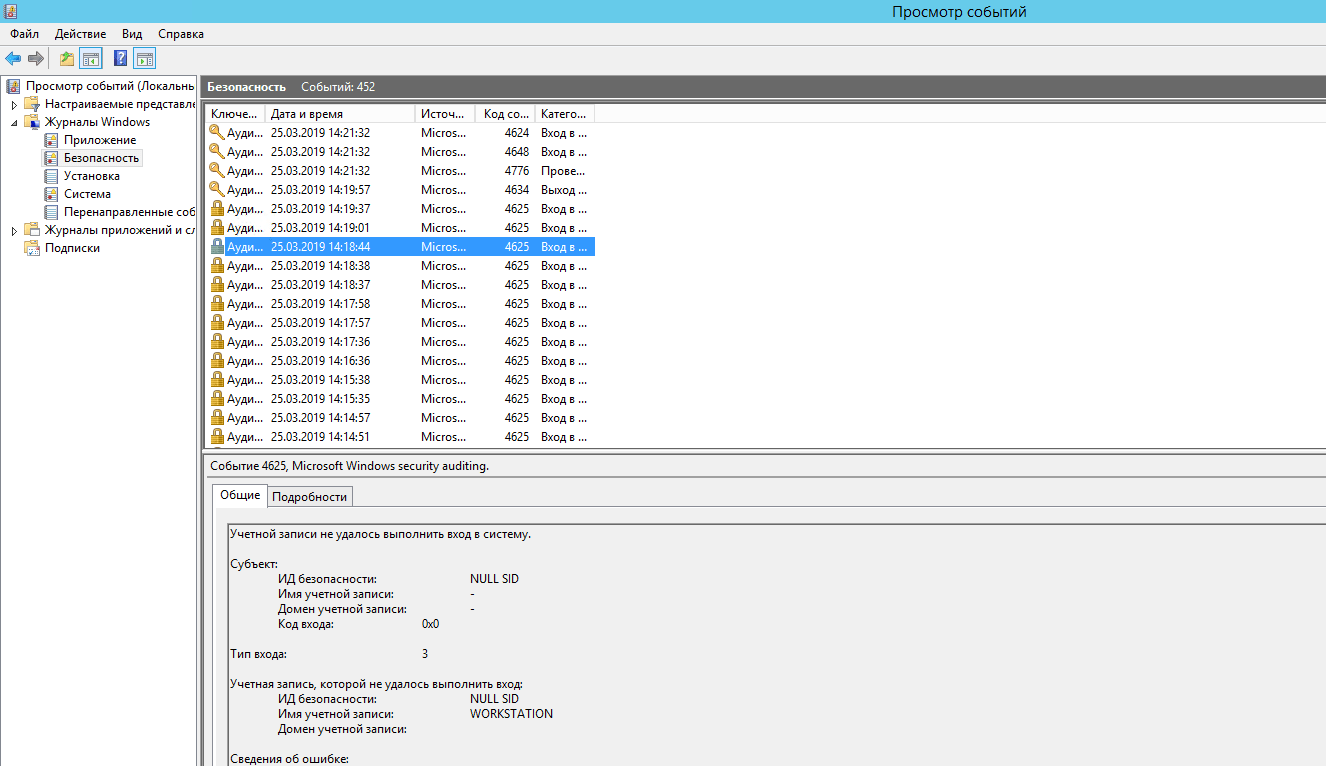Sort by the Ключевые слова column header
Image resolution: width=1326 pixels, height=766 pixels.
235,113
